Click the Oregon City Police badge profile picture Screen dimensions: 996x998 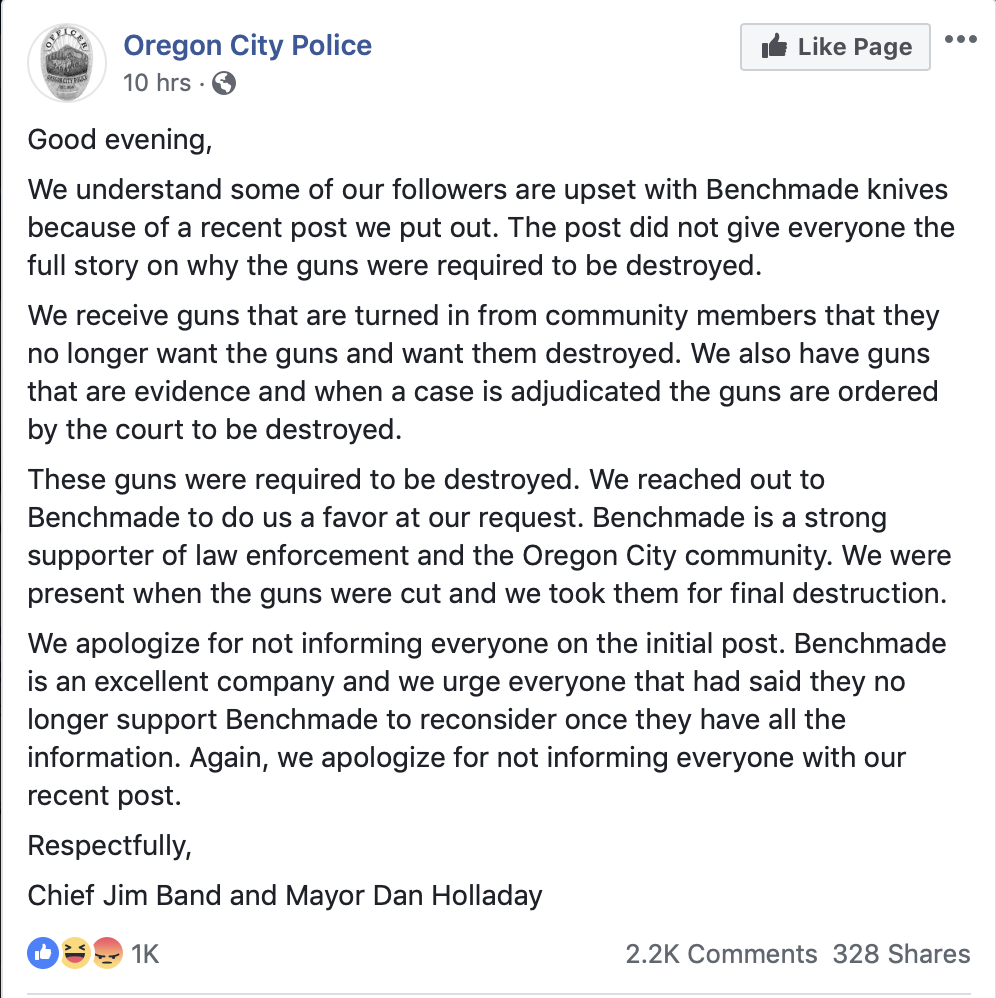click(65, 64)
